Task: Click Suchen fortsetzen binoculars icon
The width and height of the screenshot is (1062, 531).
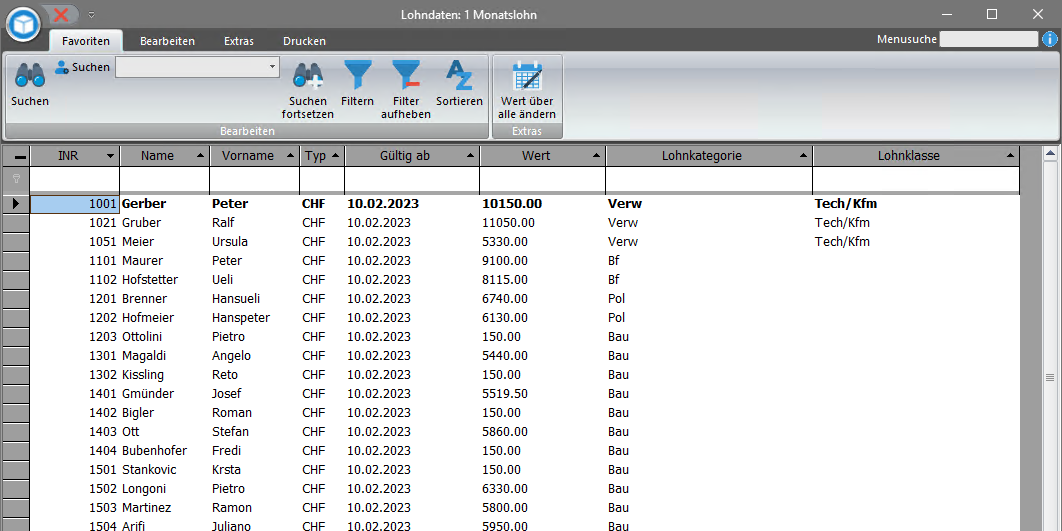Action: coord(307,76)
